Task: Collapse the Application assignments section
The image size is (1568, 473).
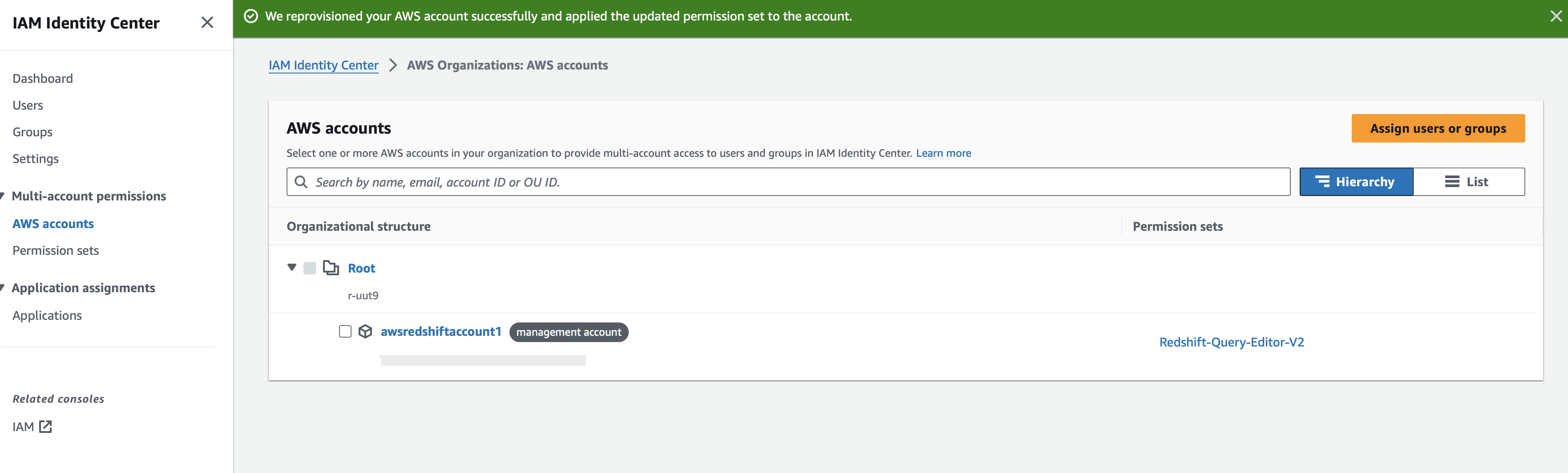Action: 3,287
